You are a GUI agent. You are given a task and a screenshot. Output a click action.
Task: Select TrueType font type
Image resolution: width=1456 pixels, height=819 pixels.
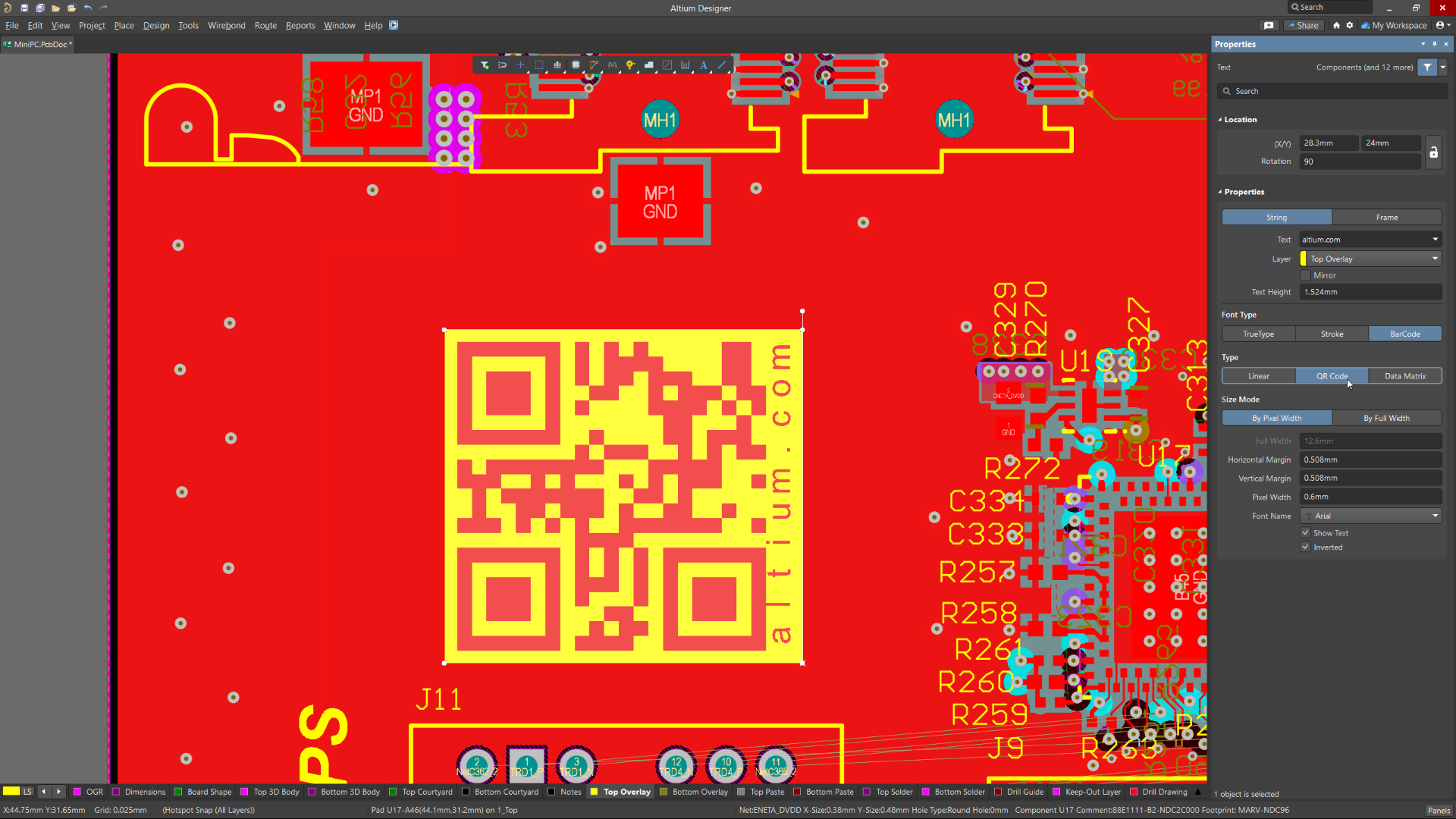1258,334
